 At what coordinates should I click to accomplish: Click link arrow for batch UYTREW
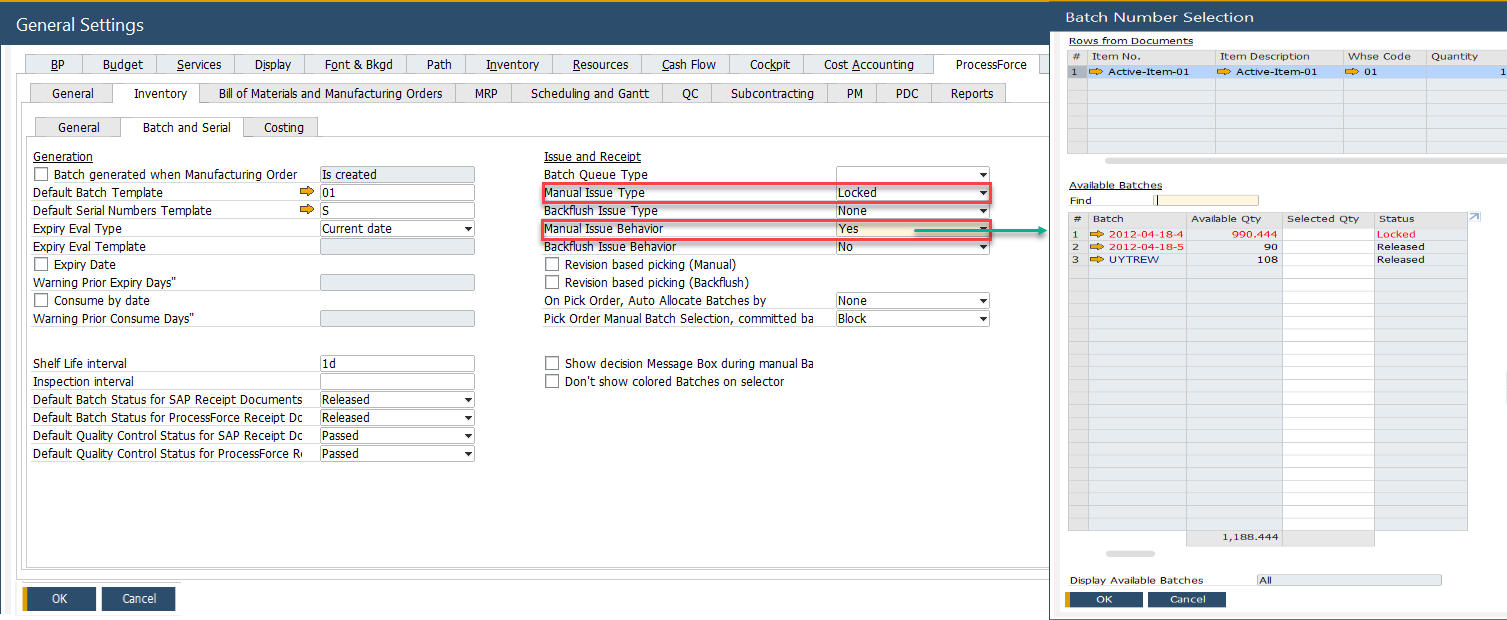pos(1098,260)
